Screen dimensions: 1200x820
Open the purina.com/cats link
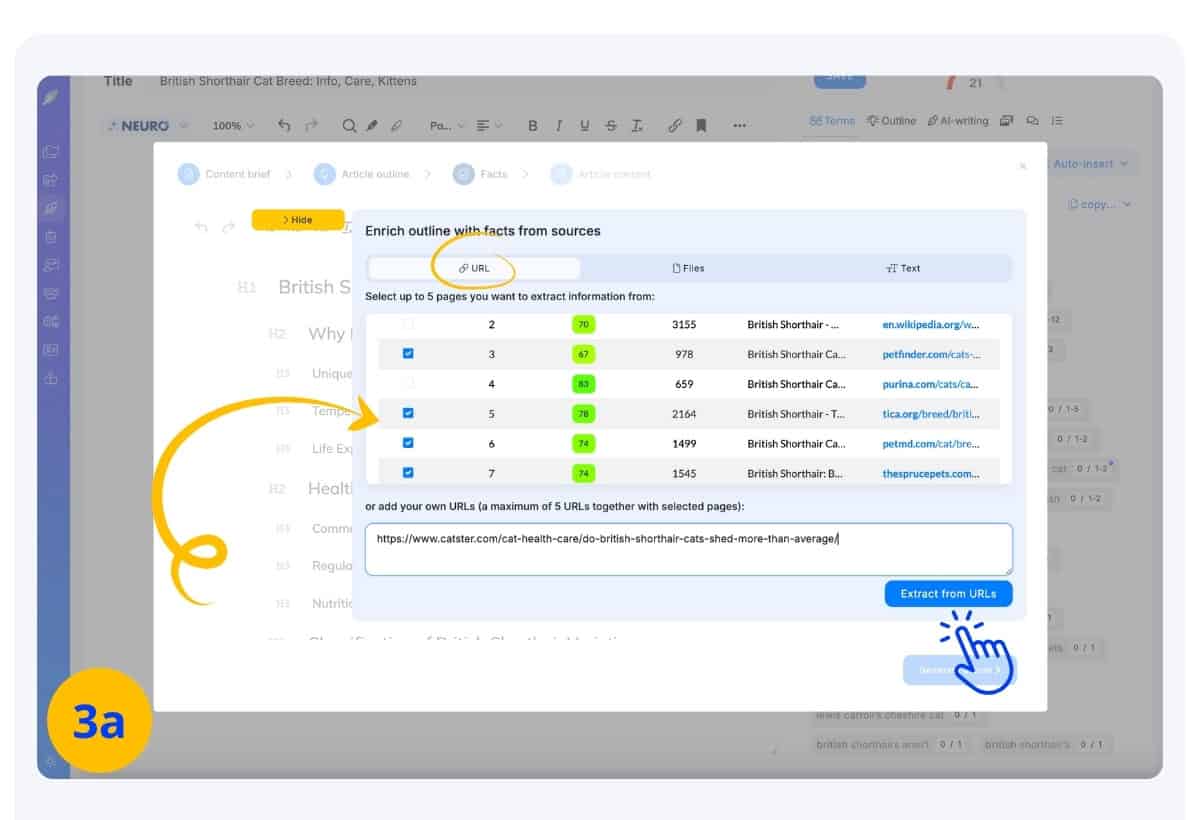(931, 384)
